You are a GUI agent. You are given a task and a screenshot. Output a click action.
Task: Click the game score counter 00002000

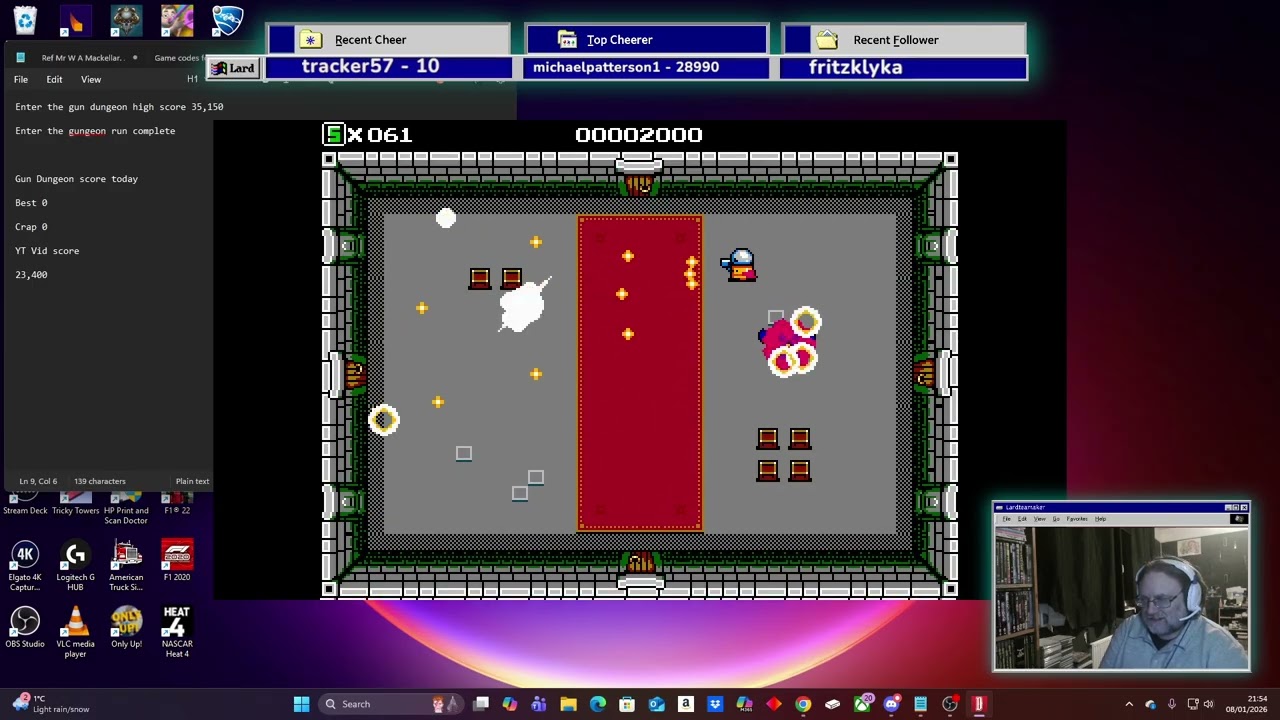639,134
